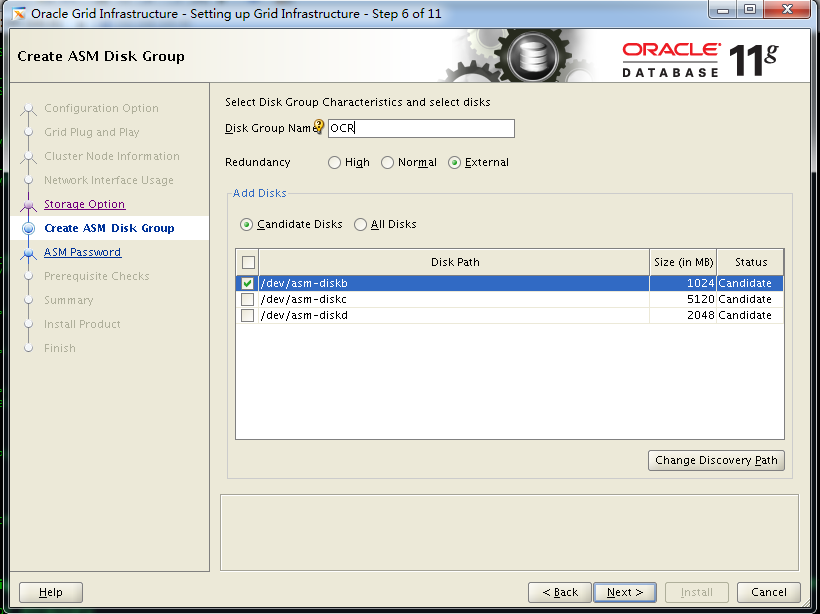820x614 pixels.
Task: Select Normal redundancy radio button
Action: (x=387, y=163)
